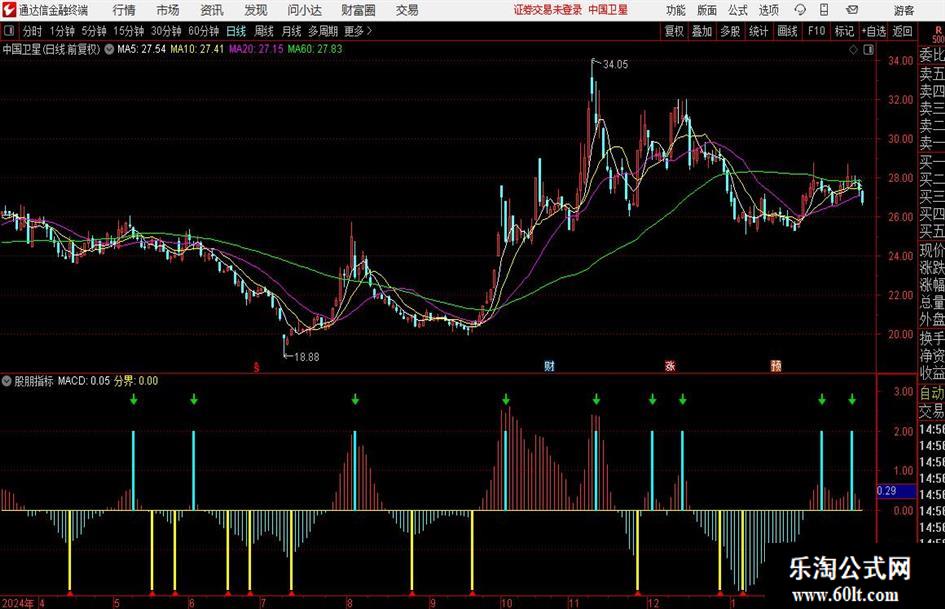Click the MA20: 27.15 label
The image size is (945, 609).
(x=256, y=49)
